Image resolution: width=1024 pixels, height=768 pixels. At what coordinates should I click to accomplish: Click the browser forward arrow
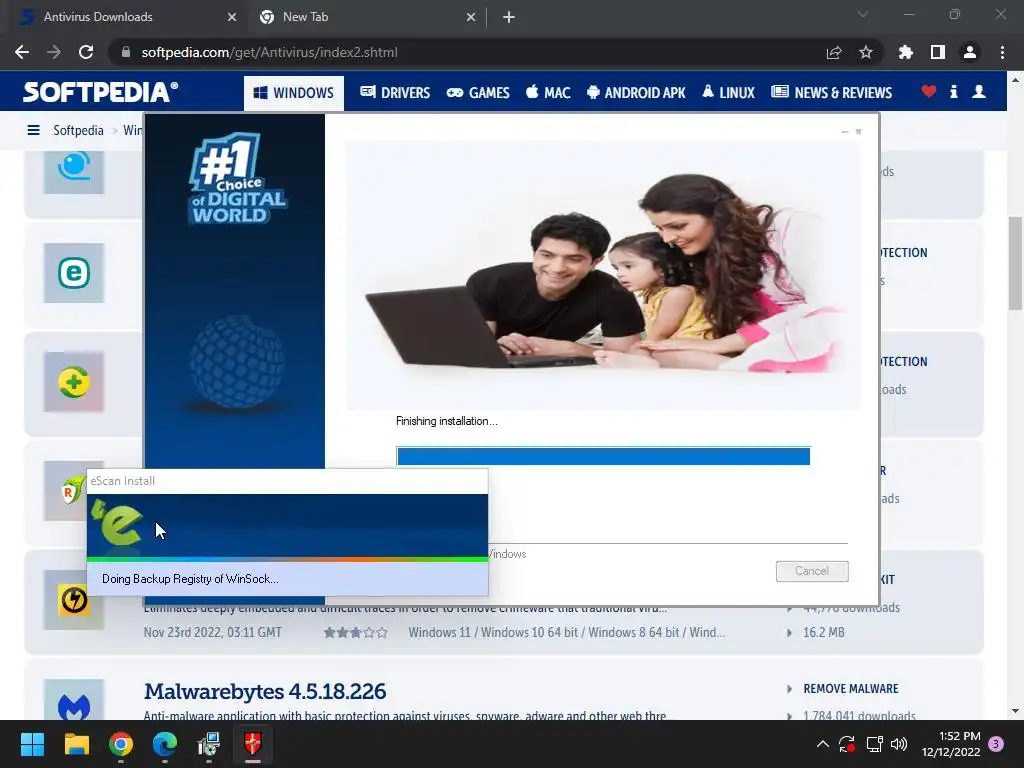pyautogui.click(x=54, y=52)
